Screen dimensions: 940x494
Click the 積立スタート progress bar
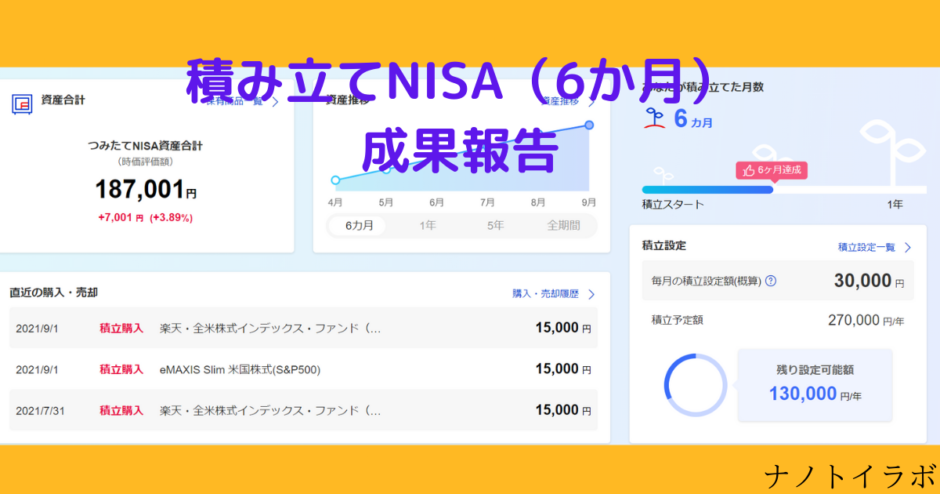tap(784, 189)
